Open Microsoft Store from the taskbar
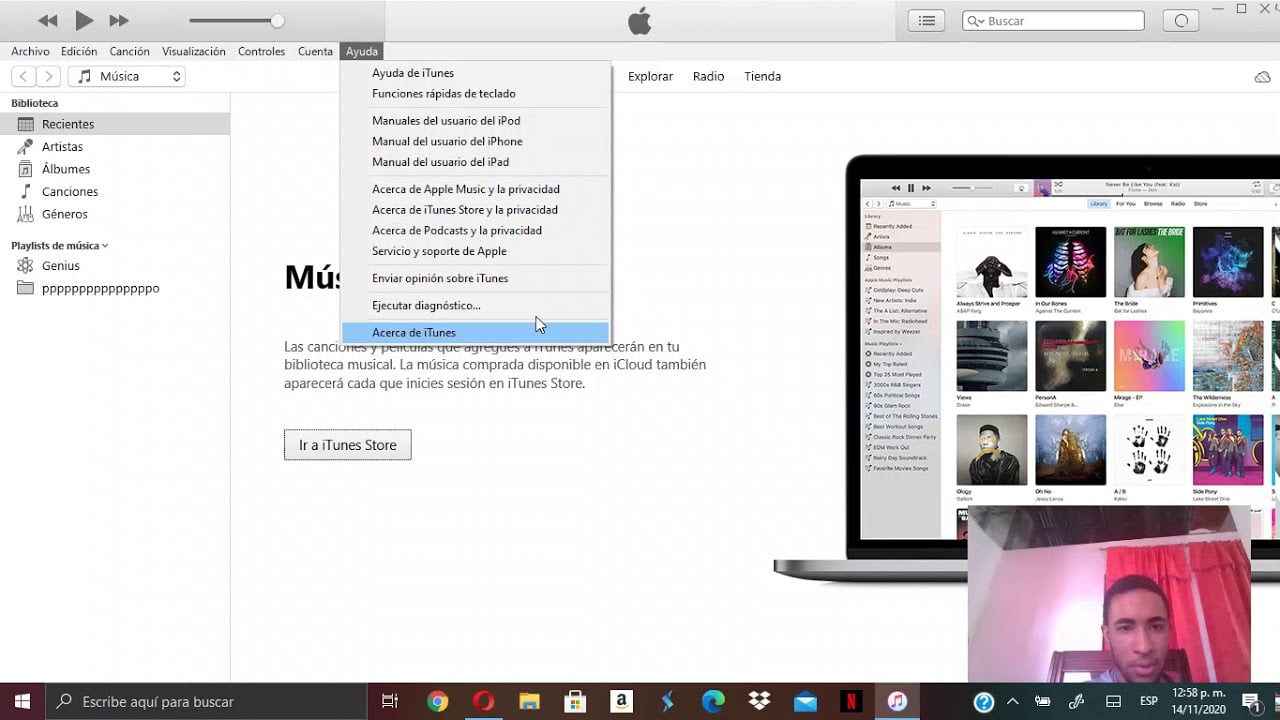Screen dimensions: 1280x720 click(x=575, y=701)
